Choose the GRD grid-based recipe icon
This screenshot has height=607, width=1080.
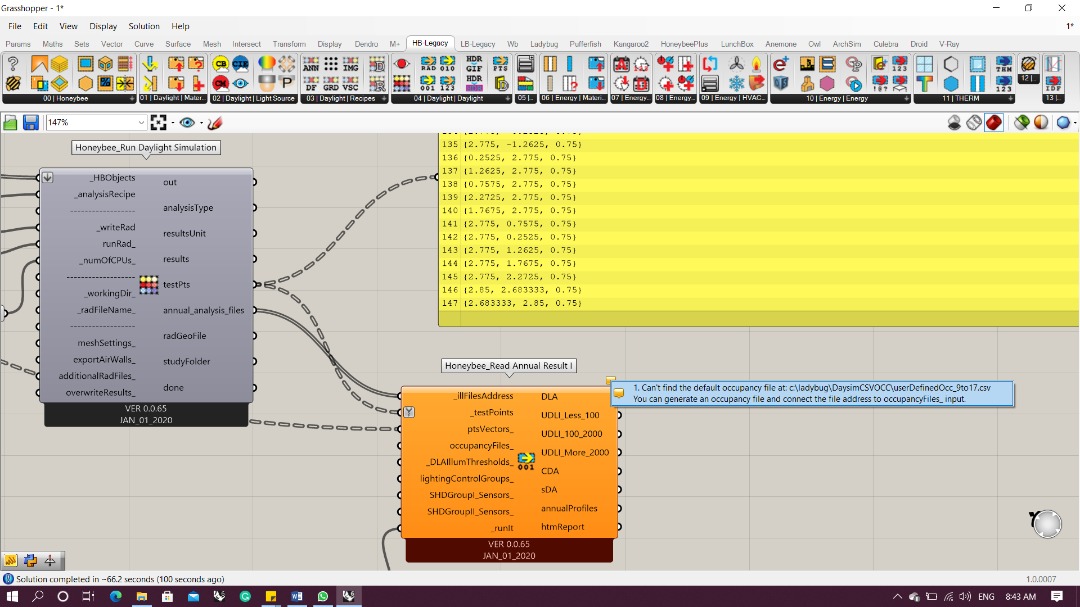[x=331, y=84]
